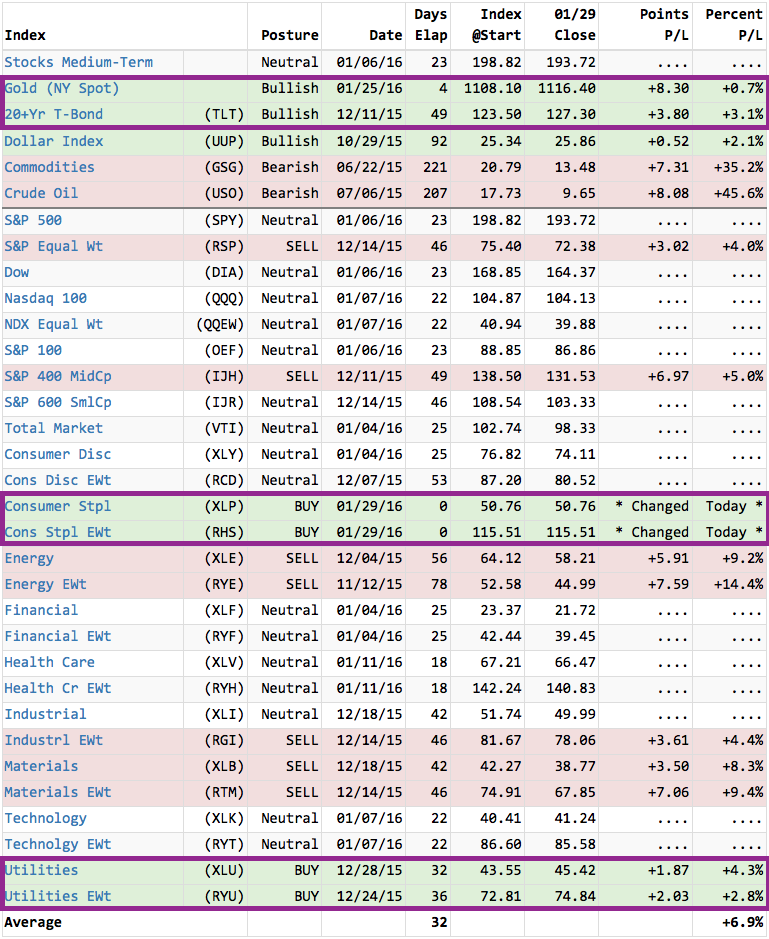This screenshot has height=939, width=769.
Task: Click the Posture column header
Action: coord(290,35)
